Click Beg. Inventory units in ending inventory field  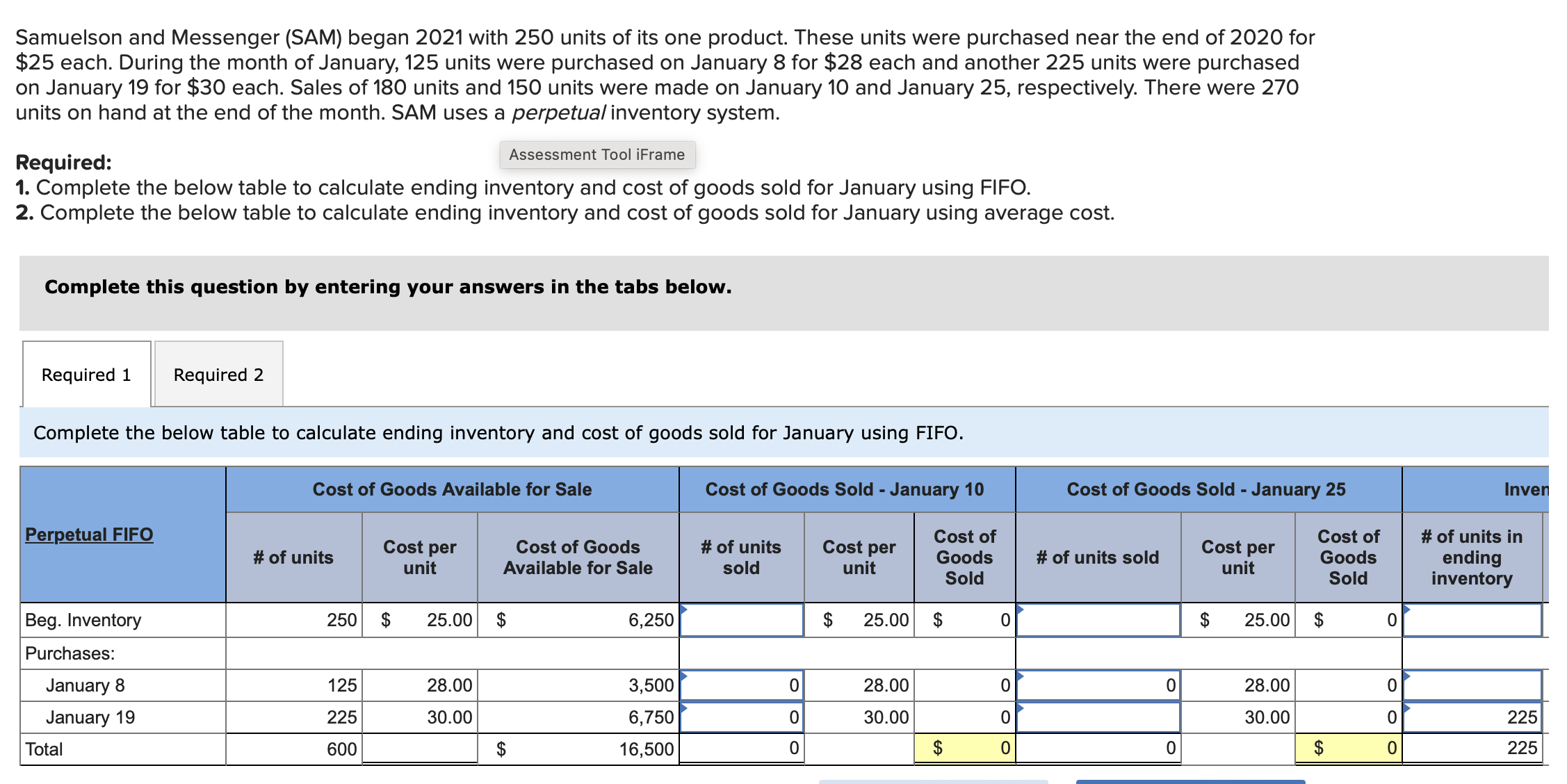pos(1471,620)
